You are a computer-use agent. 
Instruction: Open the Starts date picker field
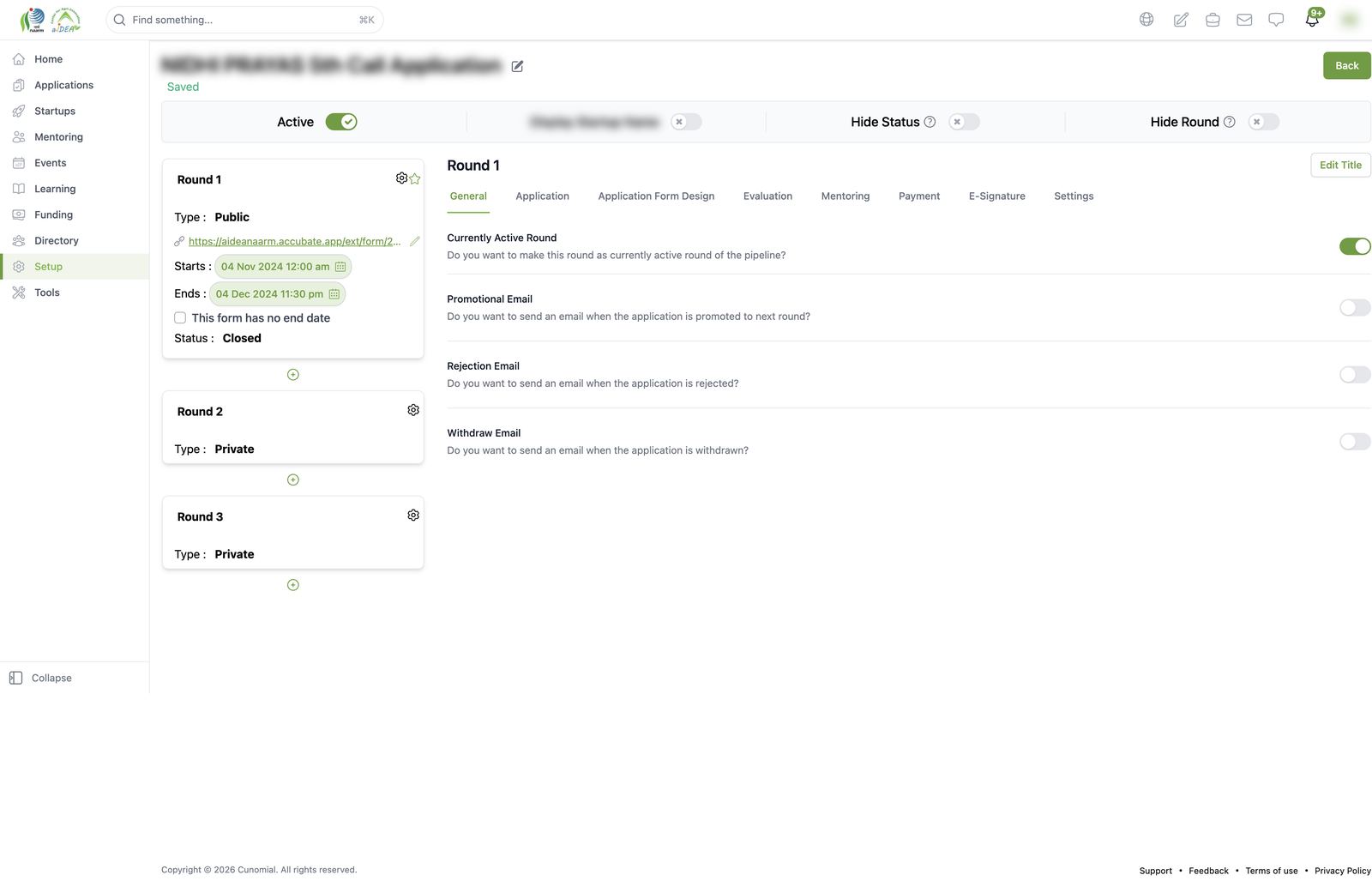(x=283, y=267)
